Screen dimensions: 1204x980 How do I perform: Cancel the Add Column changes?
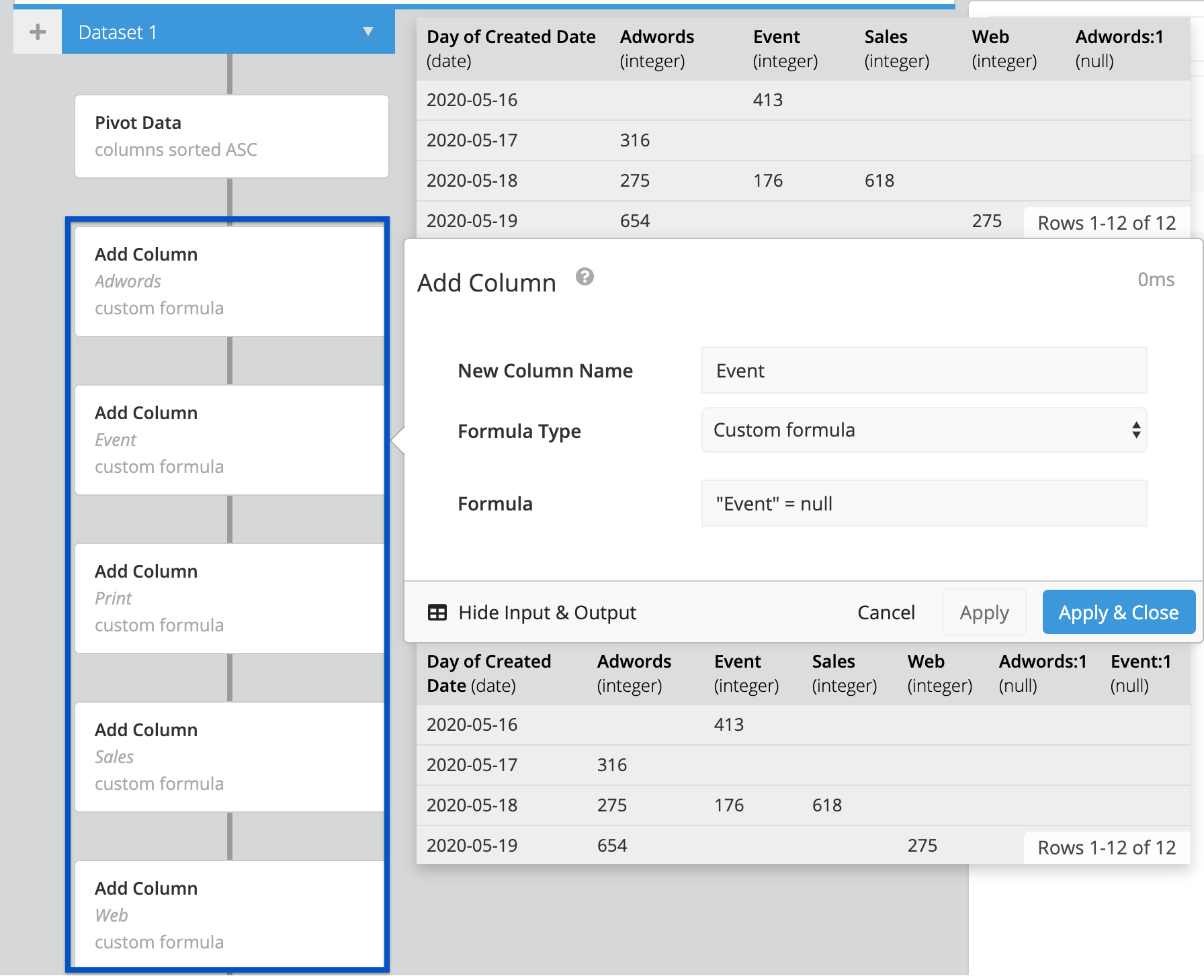886,613
